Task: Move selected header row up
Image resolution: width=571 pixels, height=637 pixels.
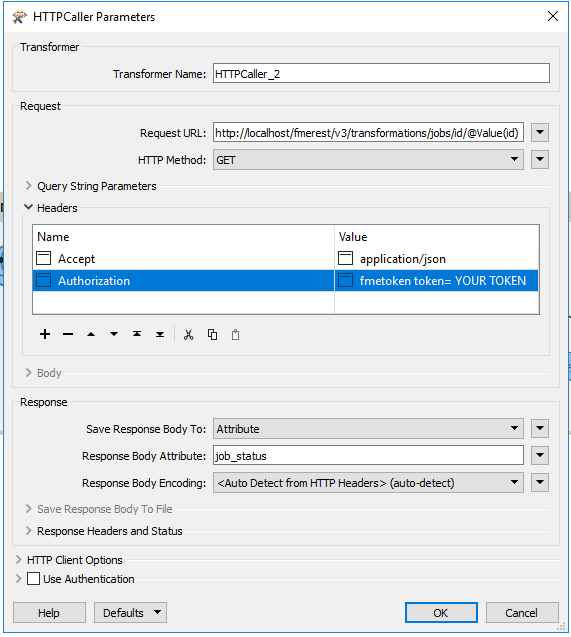Action: click(91, 334)
